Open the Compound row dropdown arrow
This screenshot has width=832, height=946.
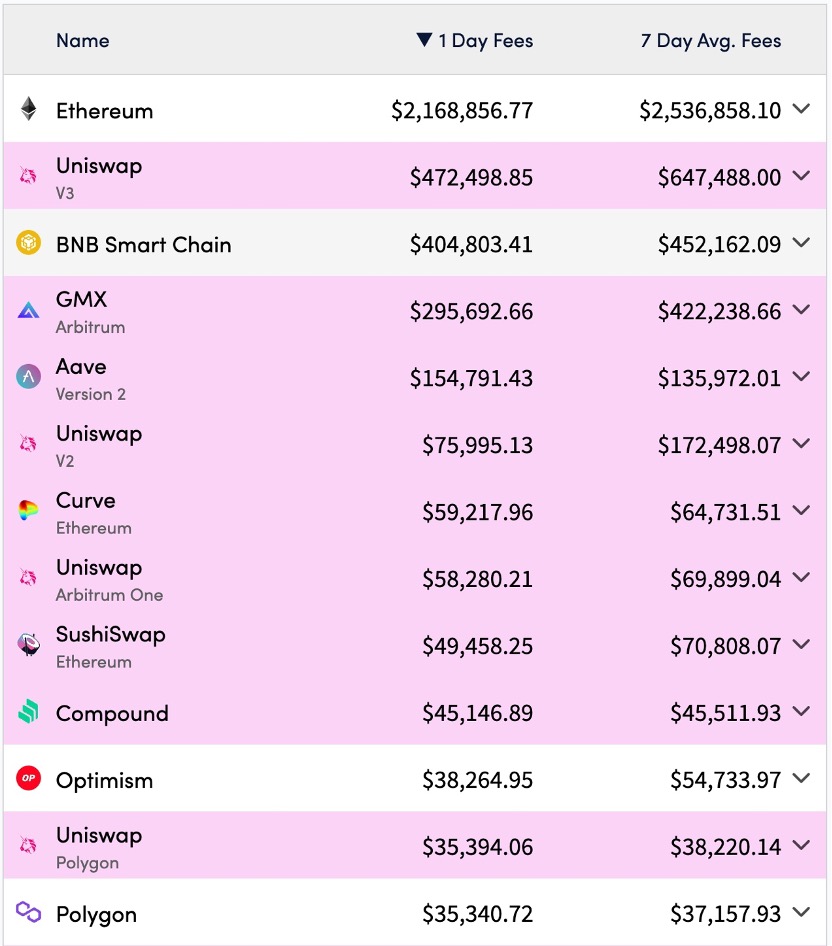803,713
